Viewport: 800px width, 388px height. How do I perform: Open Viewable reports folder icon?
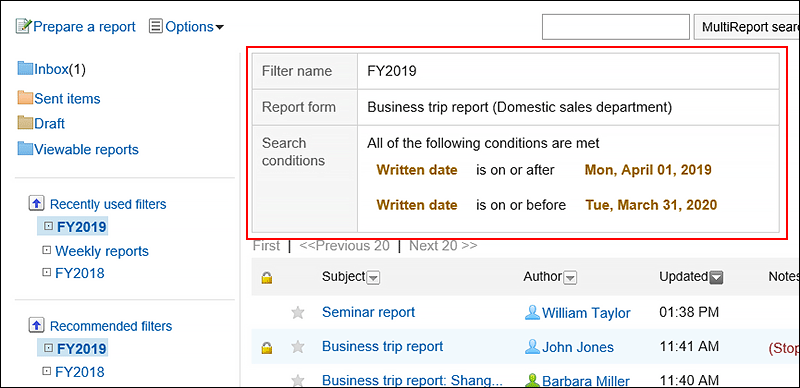tap(25, 149)
